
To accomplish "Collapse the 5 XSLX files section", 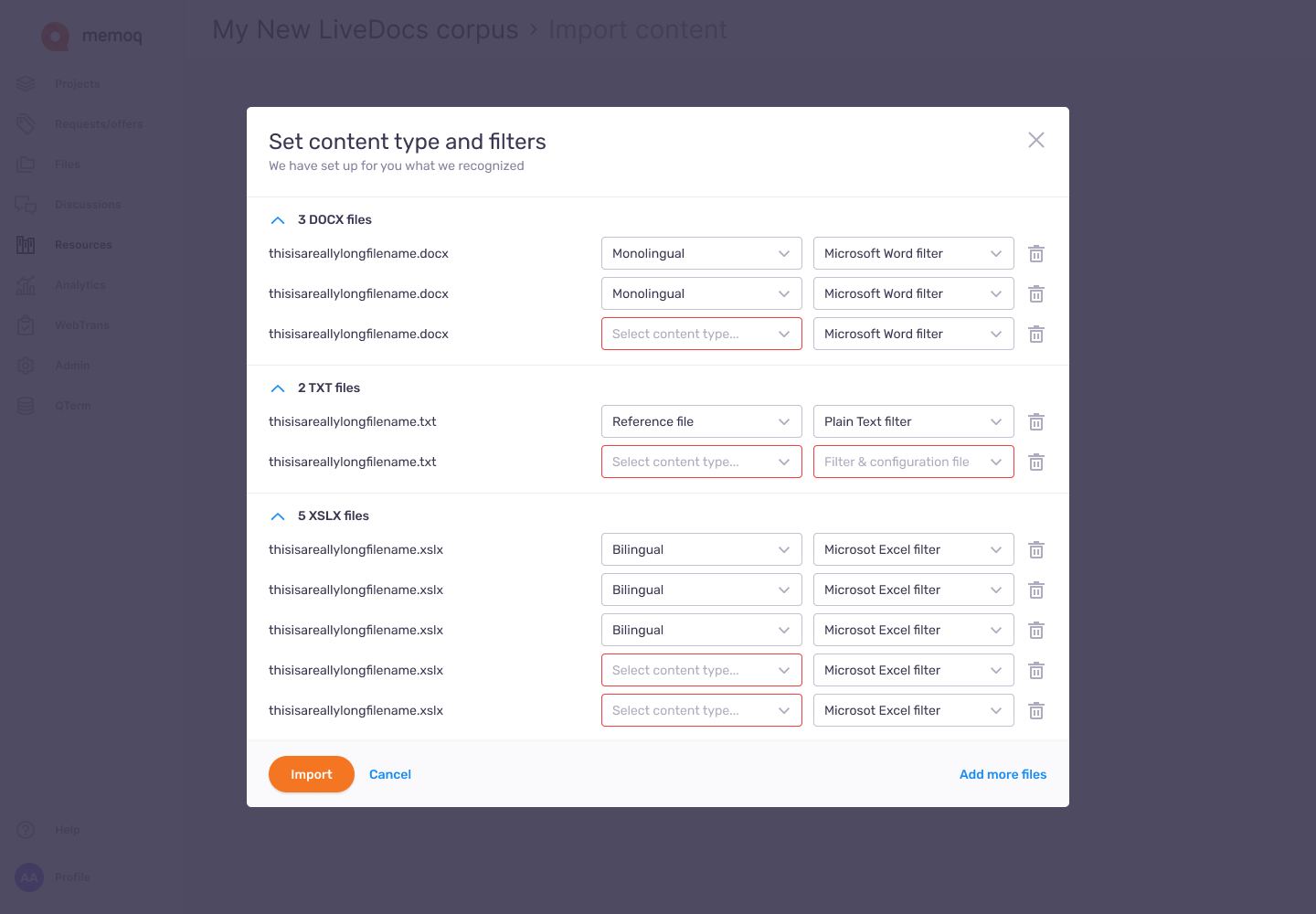I will click(x=278, y=515).
